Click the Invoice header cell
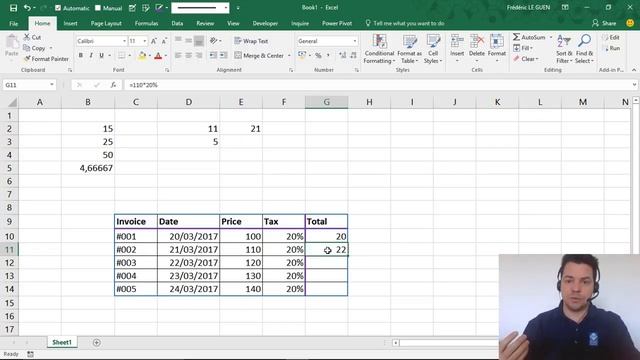The width and height of the screenshot is (640, 360). click(136, 222)
